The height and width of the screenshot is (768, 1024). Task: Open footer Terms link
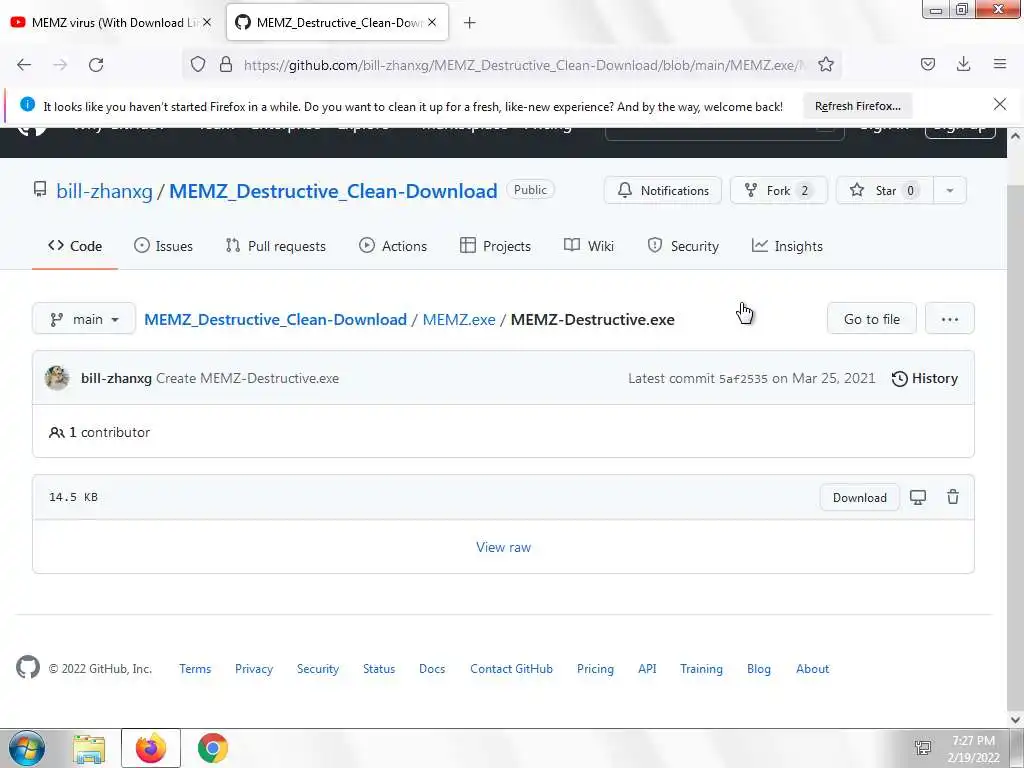(195, 669)
